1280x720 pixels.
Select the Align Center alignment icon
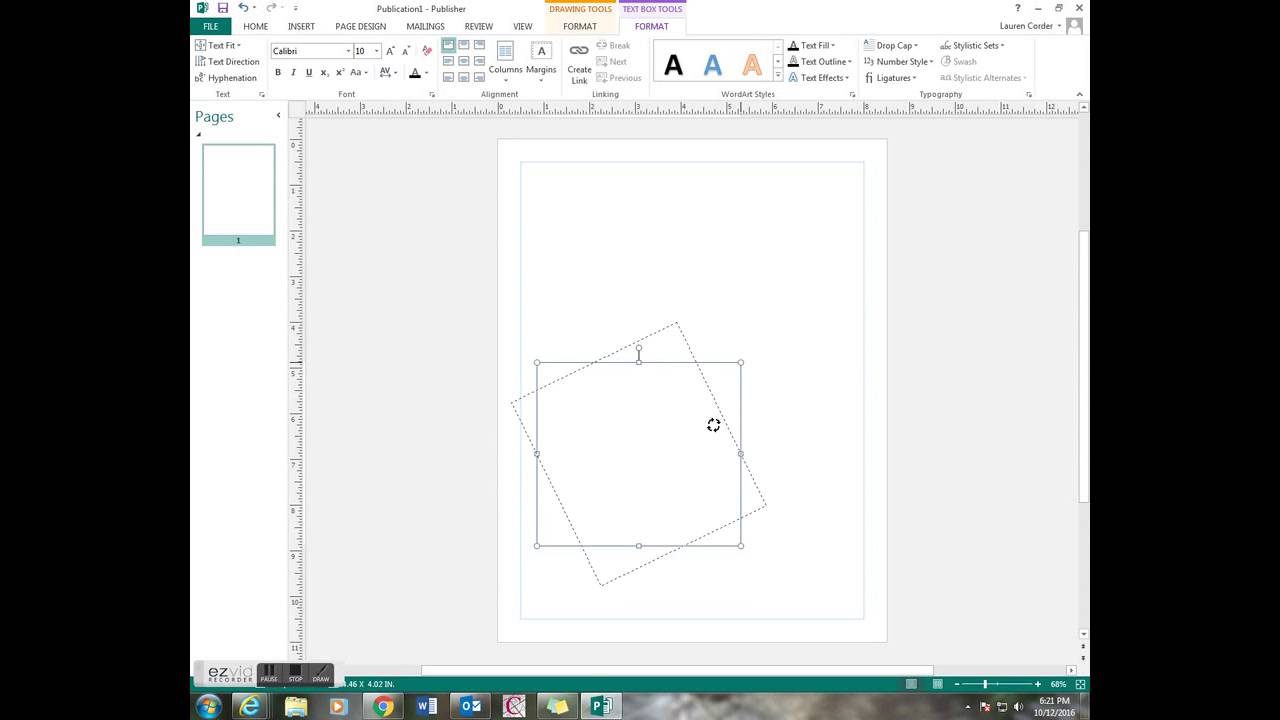tap(464, 61)
